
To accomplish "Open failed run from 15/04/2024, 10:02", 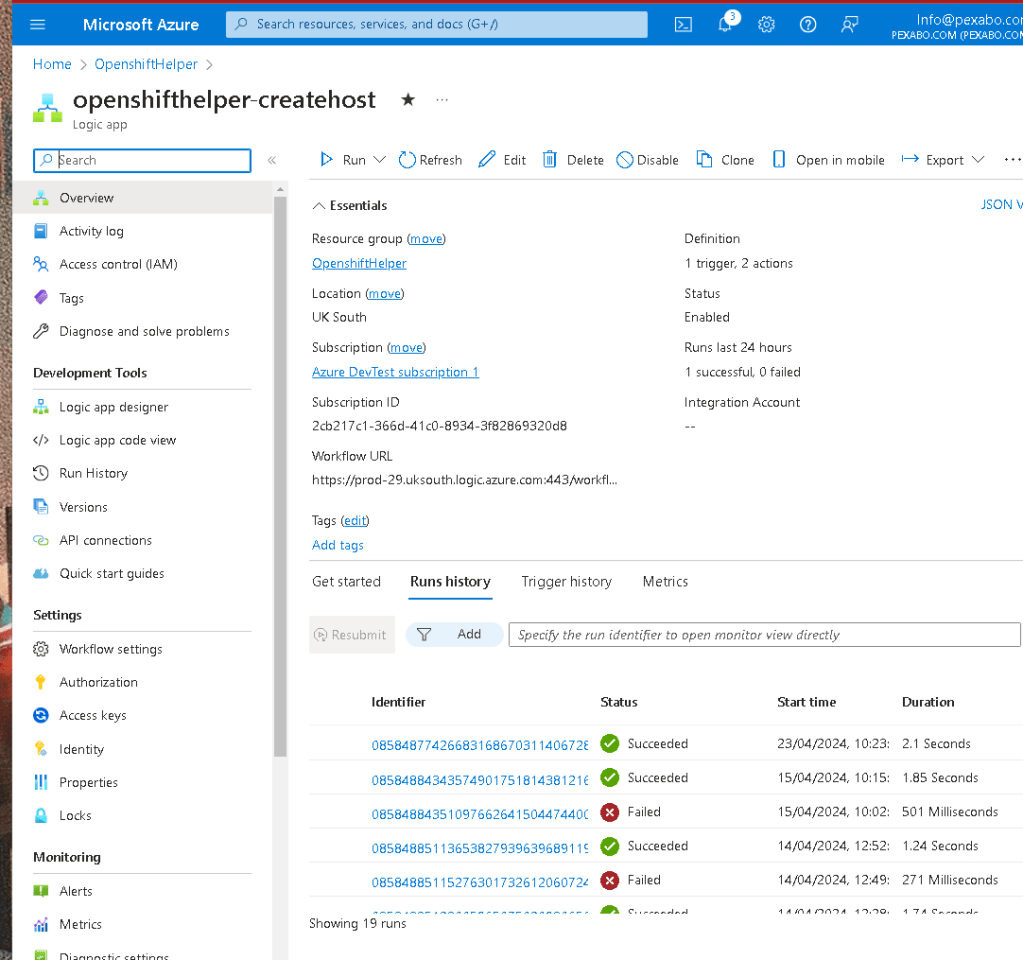I will (x=480, y=813).
